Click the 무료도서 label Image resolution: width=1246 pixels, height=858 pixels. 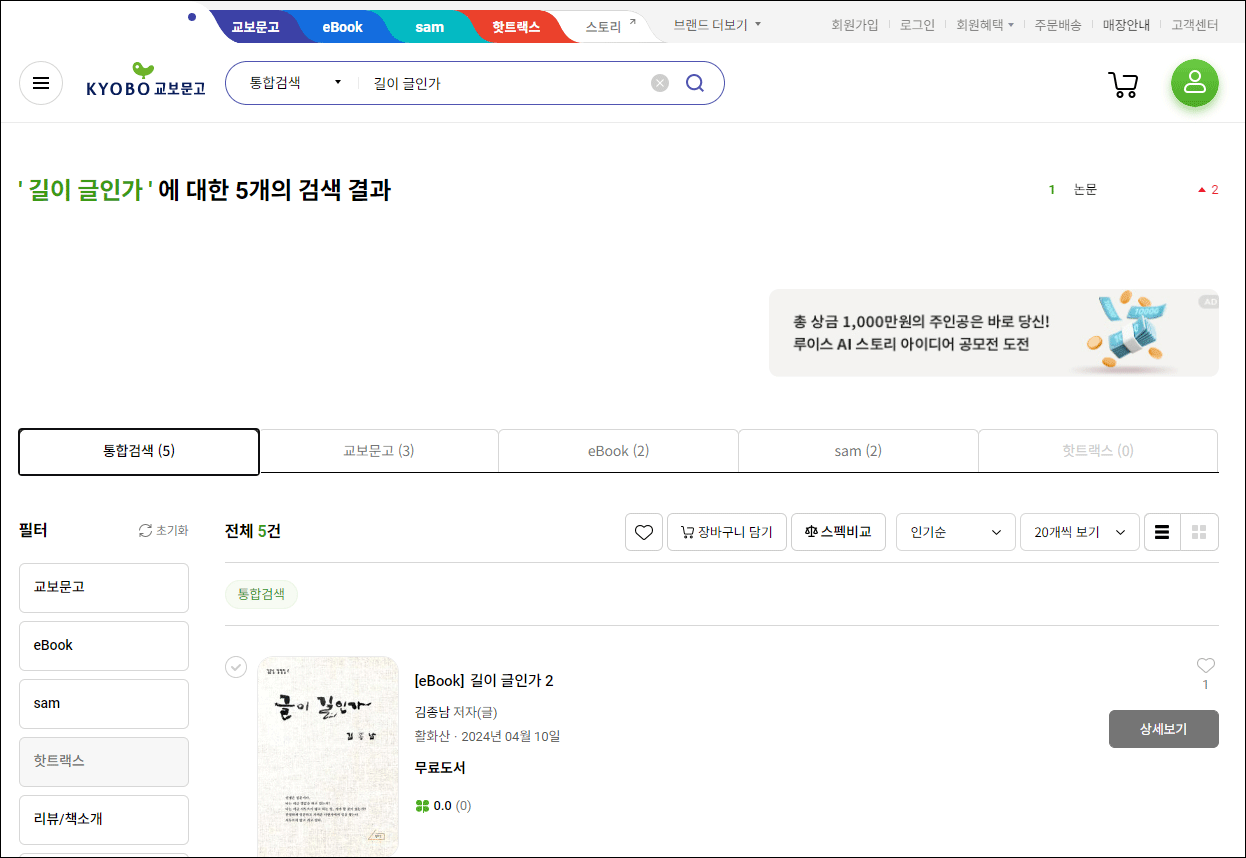[440, 768]
